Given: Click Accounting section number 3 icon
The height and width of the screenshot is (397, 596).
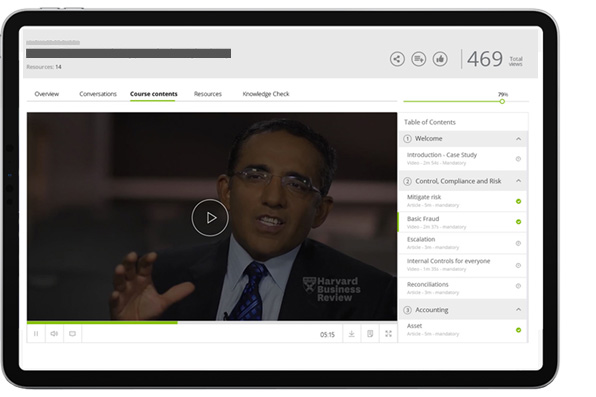Looking at the screenshot, I should coord(407,310).
